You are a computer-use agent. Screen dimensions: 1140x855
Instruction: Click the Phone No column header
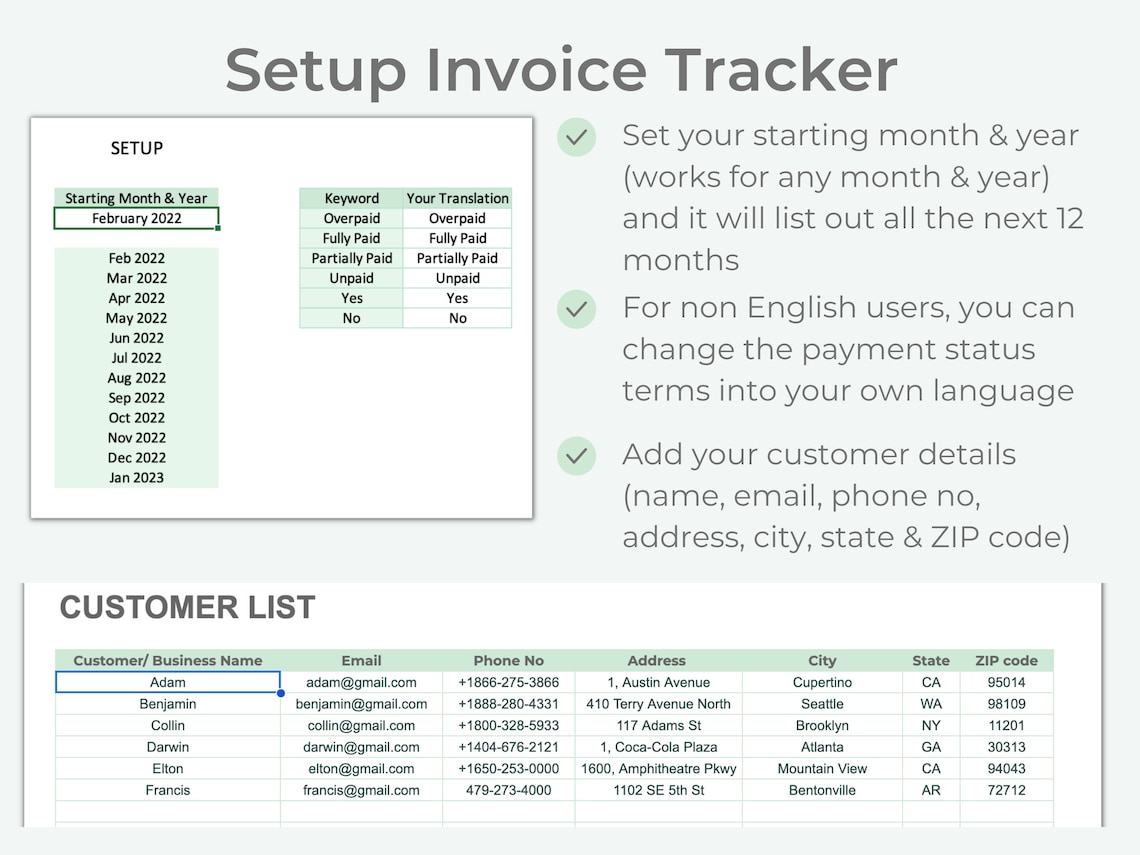tap(508, 661)
